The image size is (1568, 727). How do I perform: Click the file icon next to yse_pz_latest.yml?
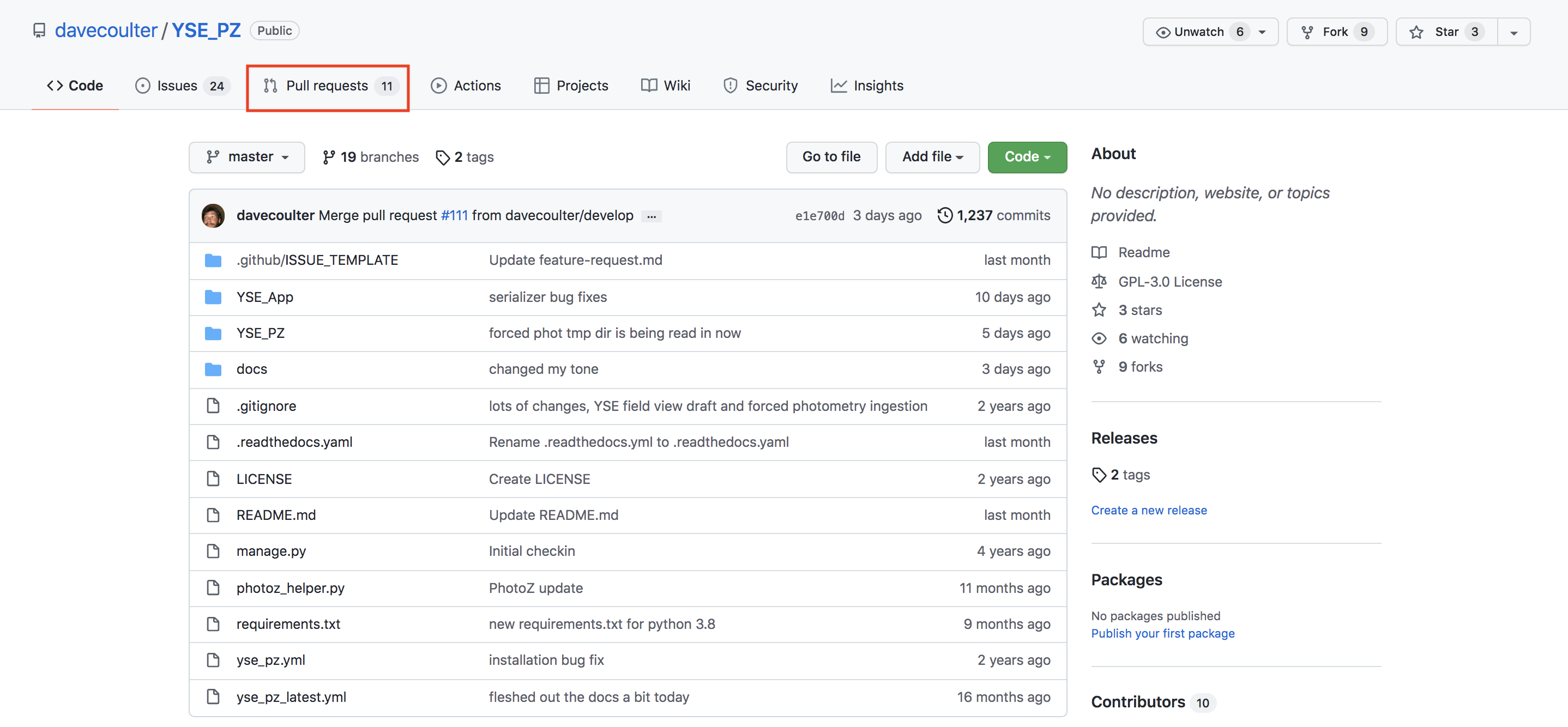click(x=213, y=696)
